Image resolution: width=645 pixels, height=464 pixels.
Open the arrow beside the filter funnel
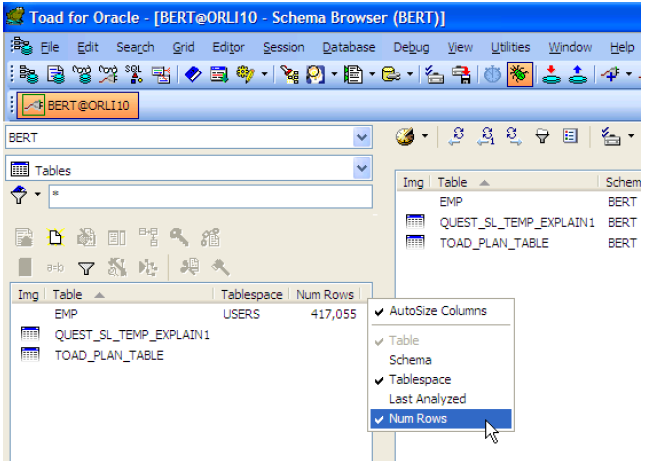[x=37, y=194]
